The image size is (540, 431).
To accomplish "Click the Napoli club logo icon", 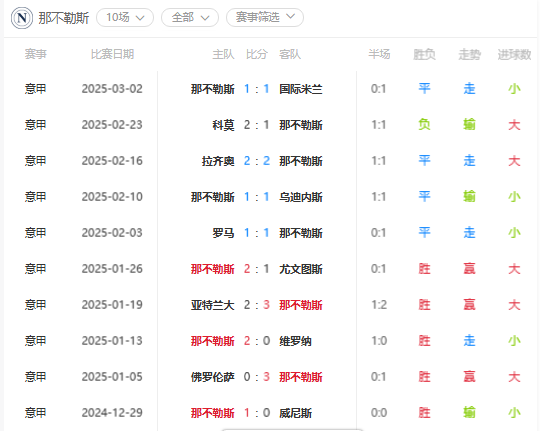I will coord(22,18).
